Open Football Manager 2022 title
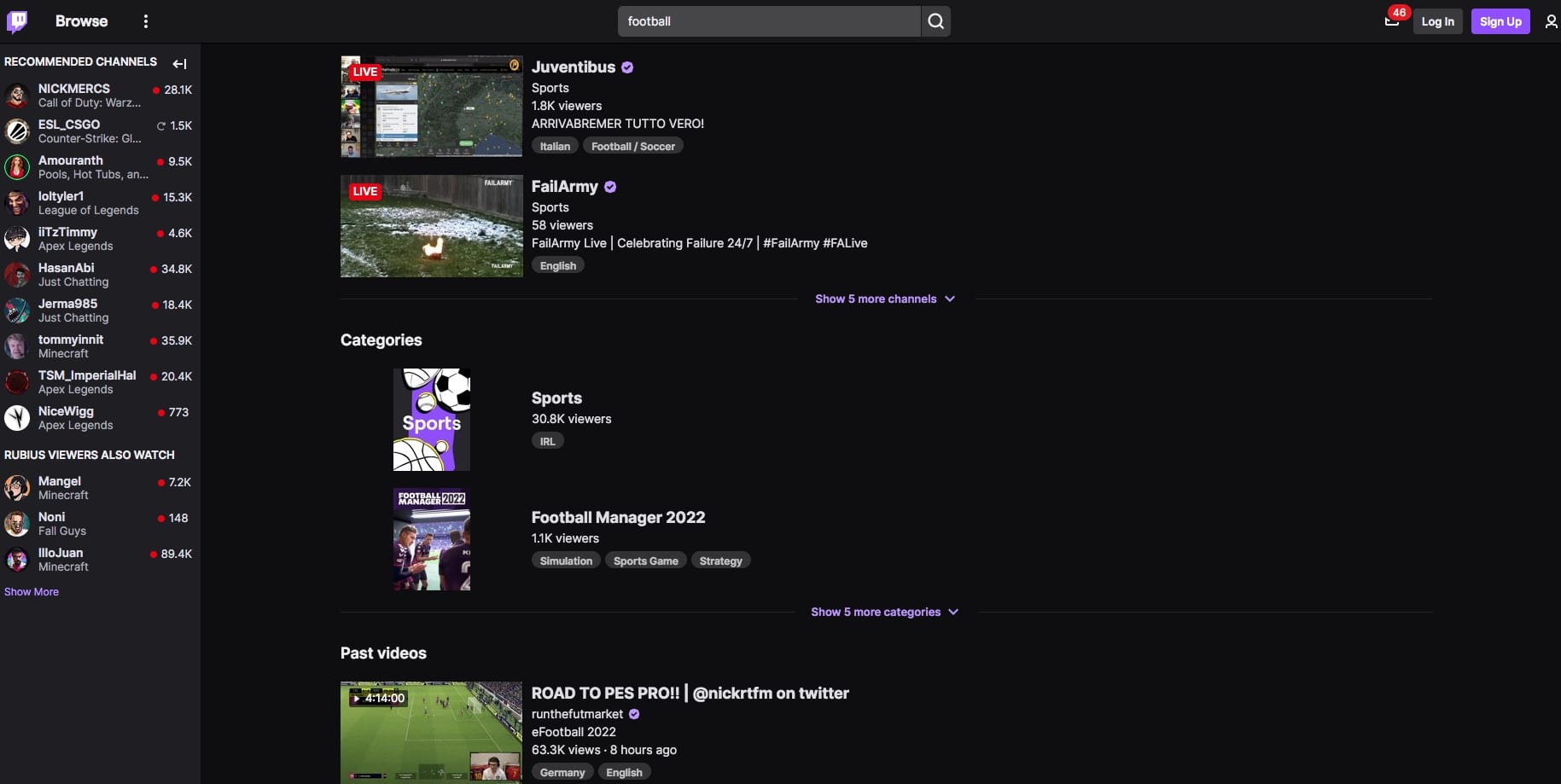1561x784 pixels. (x=619, y=518)
